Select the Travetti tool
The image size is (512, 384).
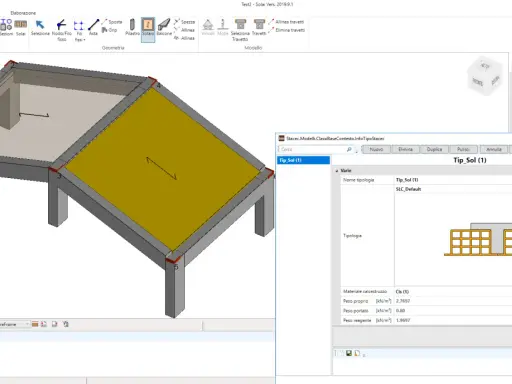pyautogui.click(x=259, y=27)
